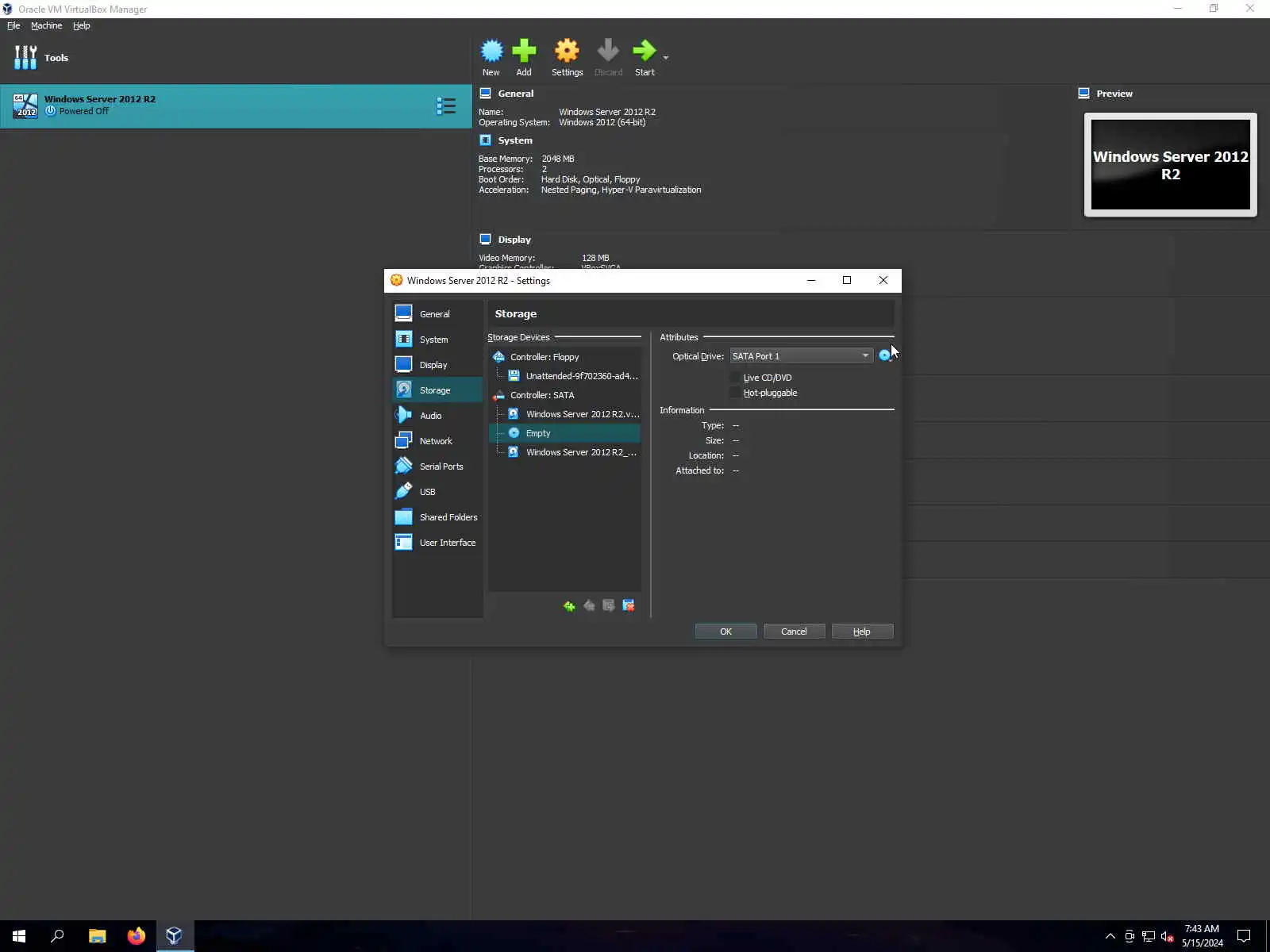Click the Help button in Settings dialog
The image size is (1270, 952).
click(x=862, y=631)
